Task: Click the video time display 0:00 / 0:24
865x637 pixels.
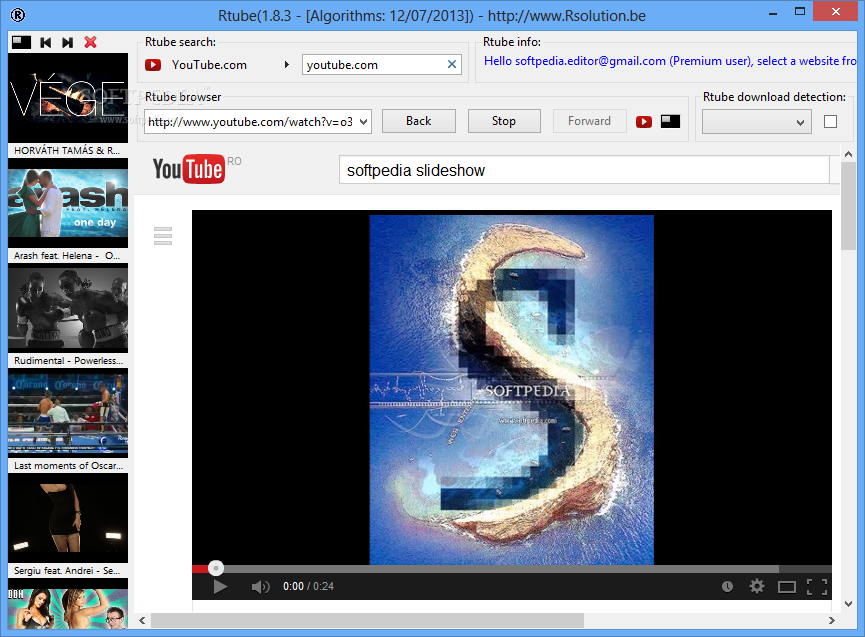Action: (x=308, y=587)
